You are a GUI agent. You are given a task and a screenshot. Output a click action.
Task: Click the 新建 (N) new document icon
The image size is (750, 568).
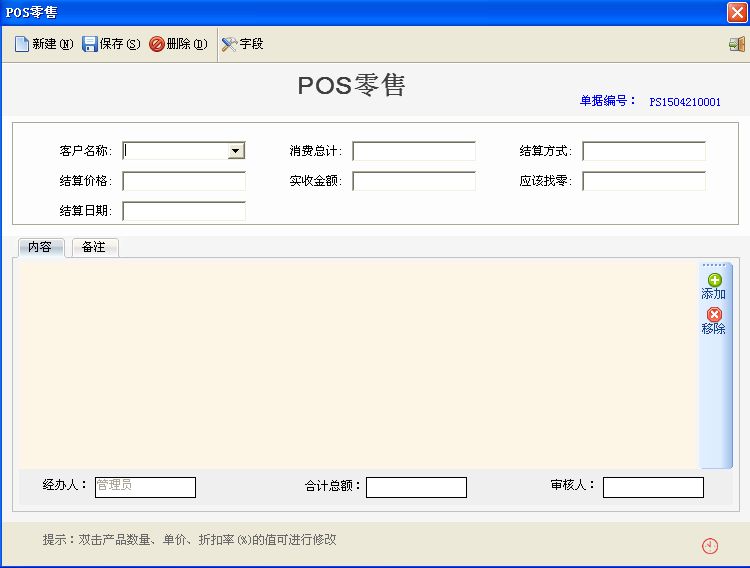pyautogui.click(x=22, y=44)
